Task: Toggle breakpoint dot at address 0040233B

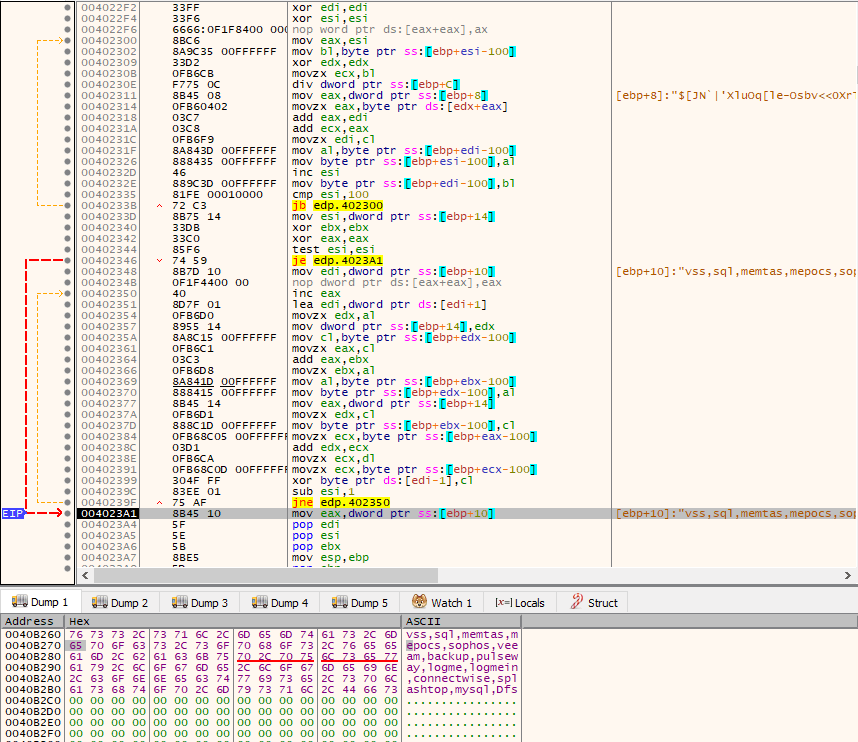Action: pyautogui.click(x=67, y=205)
